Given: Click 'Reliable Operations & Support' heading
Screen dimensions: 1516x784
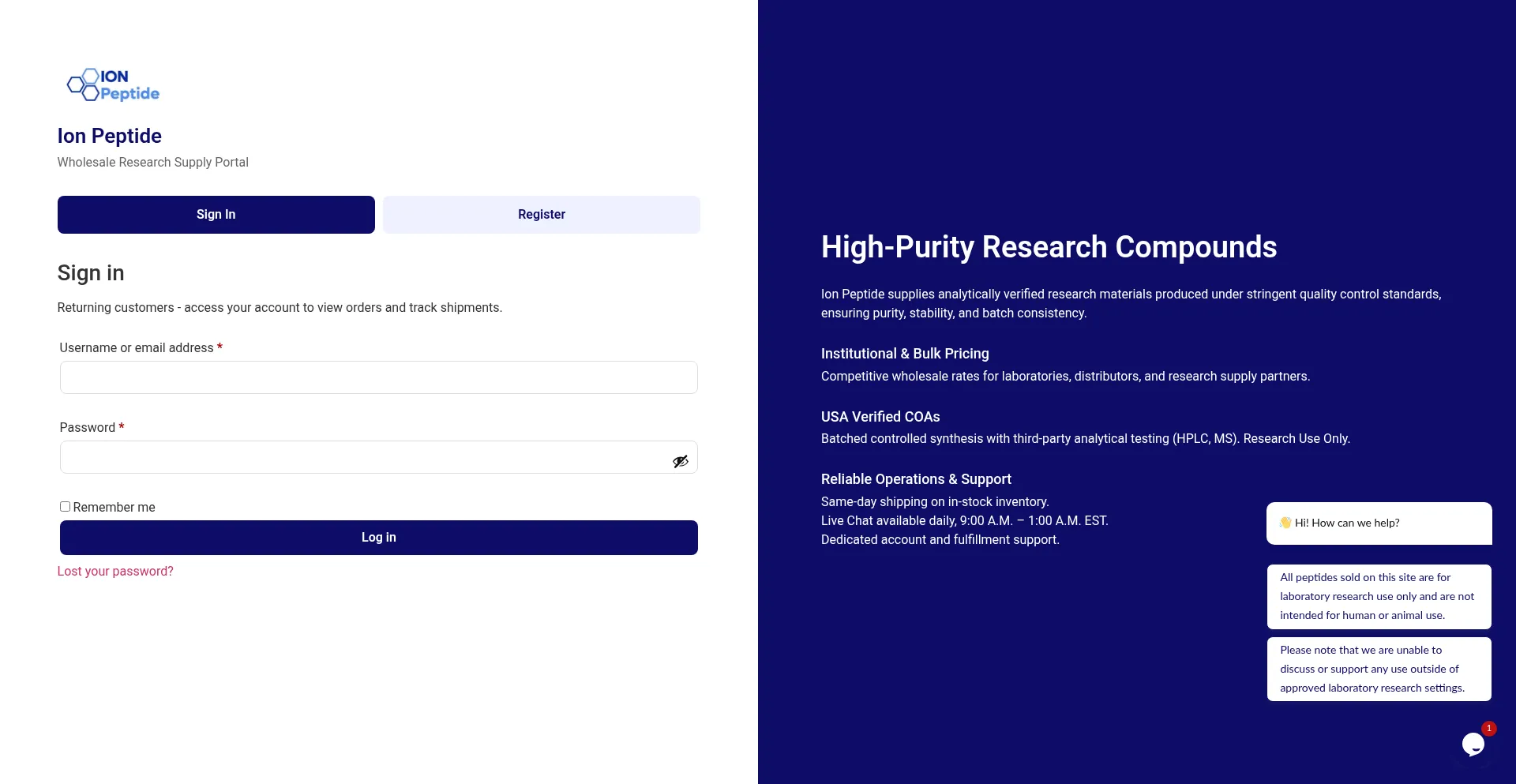Looking at the screenshot, I should click(x=916, y=479).
